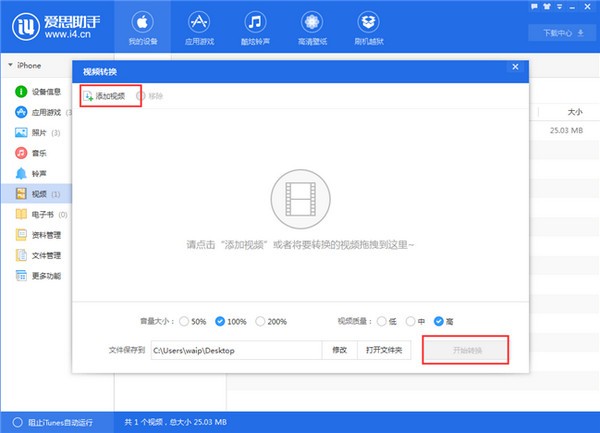Viewport: 600px width, 433px height.
Task: Open the 应用游戏 App Store tab
Action: [x=199, y=27]
